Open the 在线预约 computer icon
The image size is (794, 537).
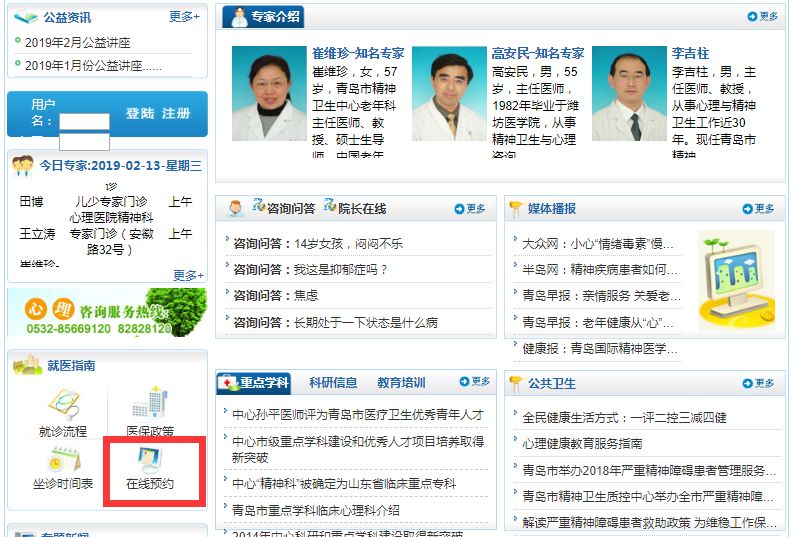point(150,460)
